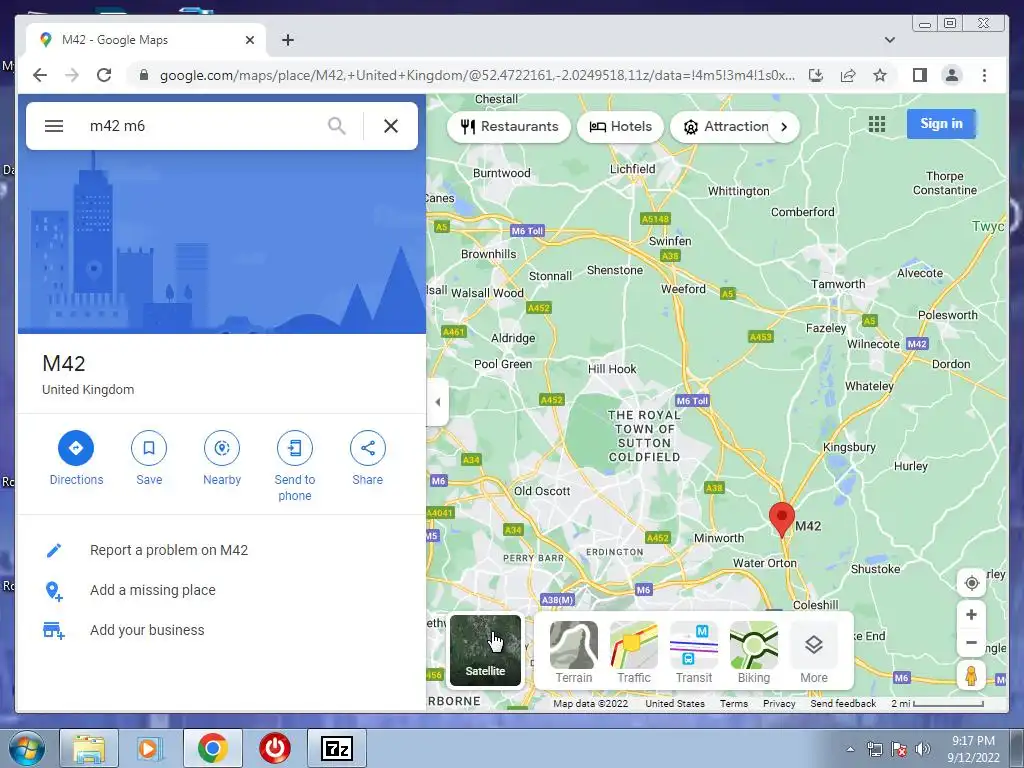Click the Lichfield label on the map
1024x768 pixels.
(x=632, y=168)
